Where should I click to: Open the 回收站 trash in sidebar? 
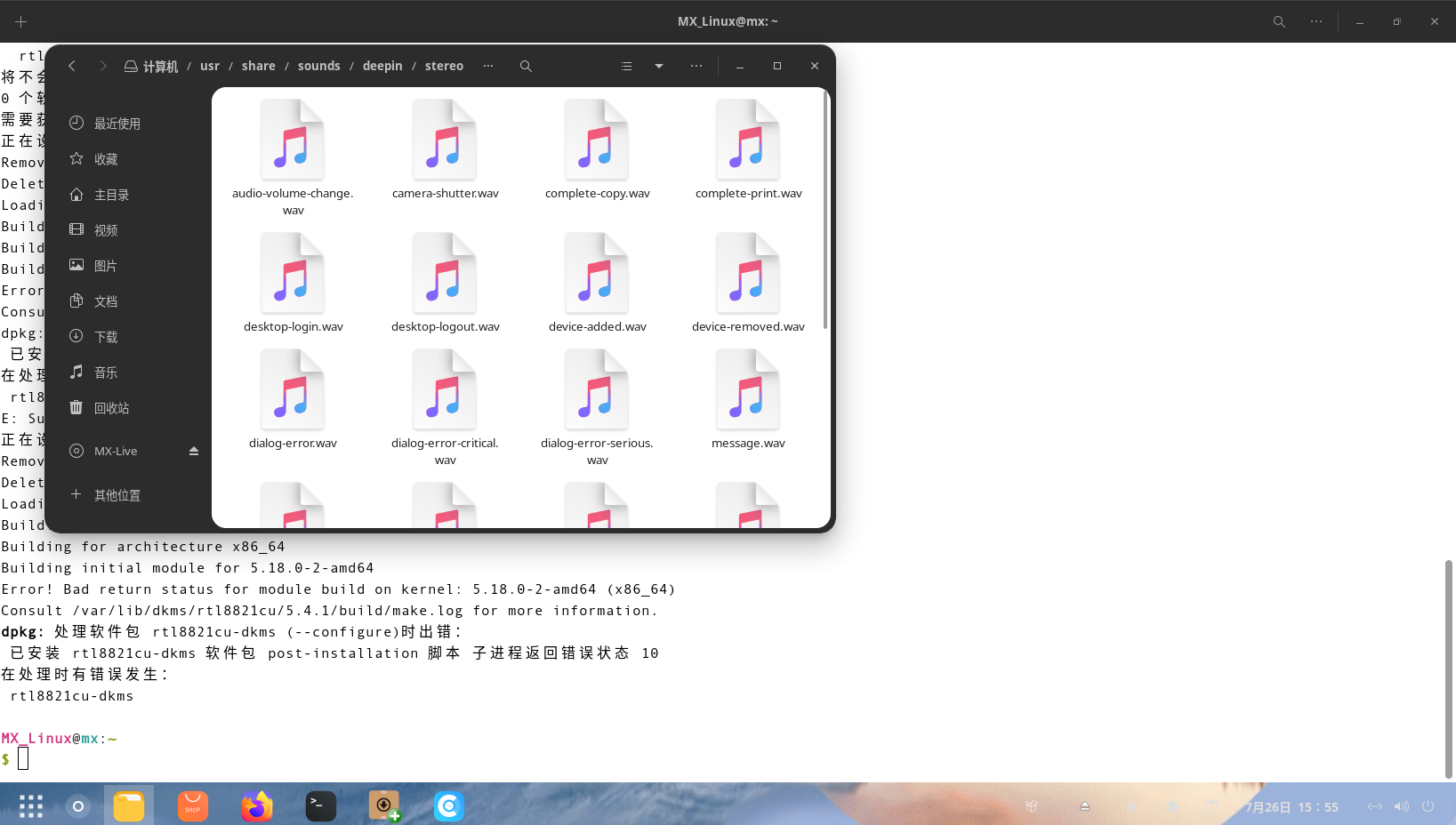coord(111,408)
